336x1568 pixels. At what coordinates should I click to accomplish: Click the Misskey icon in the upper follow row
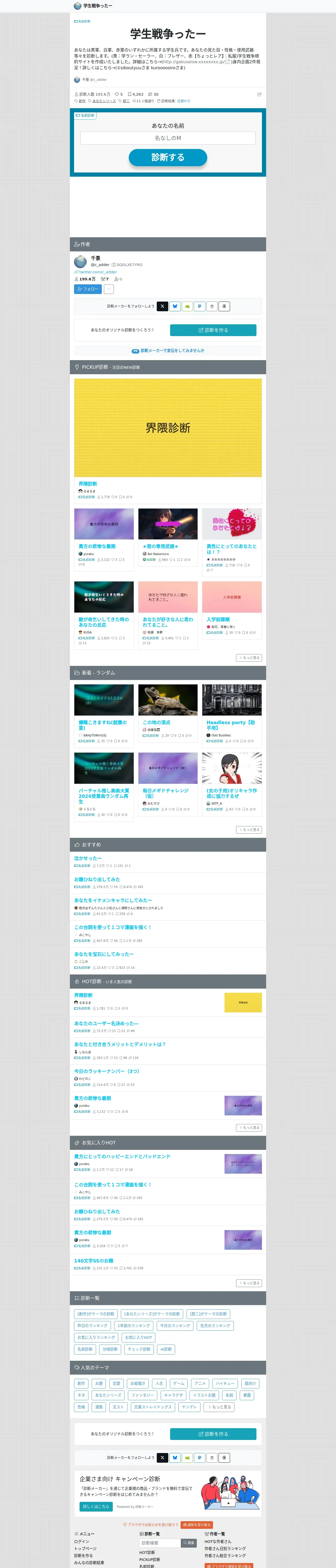[187, 306]
